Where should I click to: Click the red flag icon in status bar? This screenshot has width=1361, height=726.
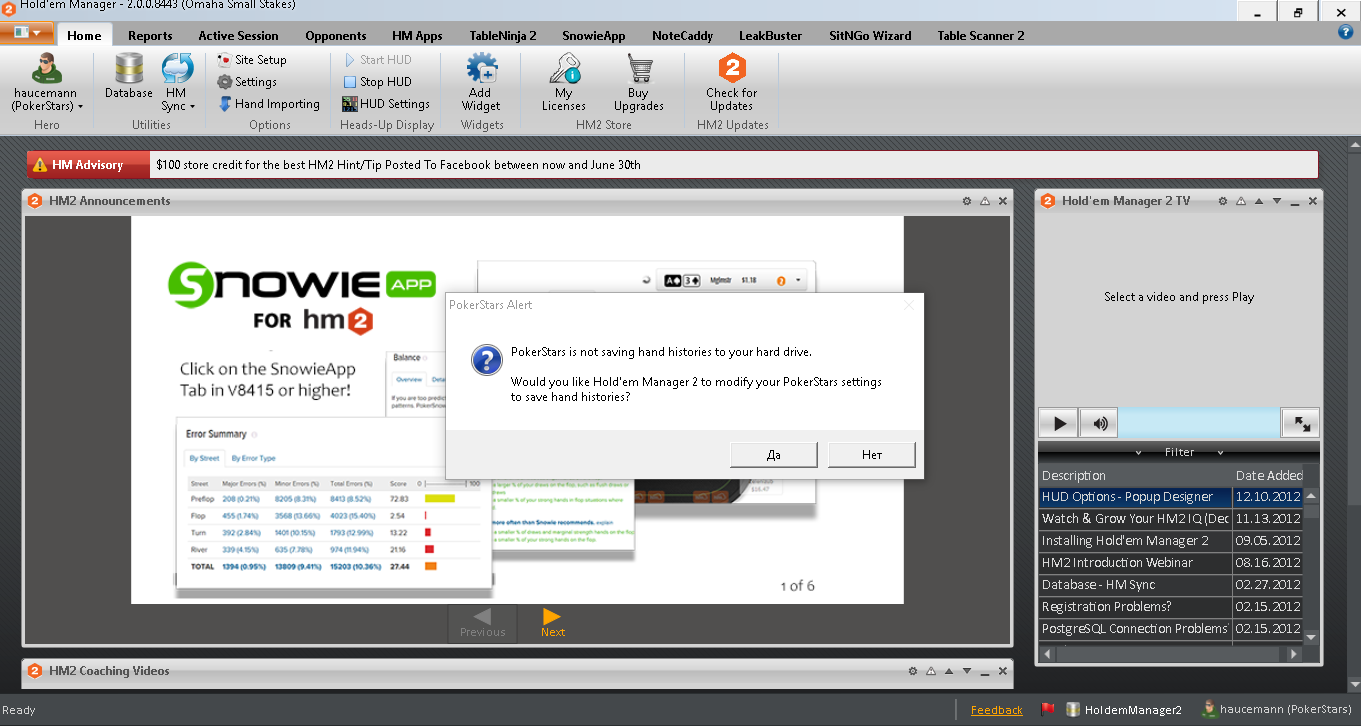tap(1048, 709)
